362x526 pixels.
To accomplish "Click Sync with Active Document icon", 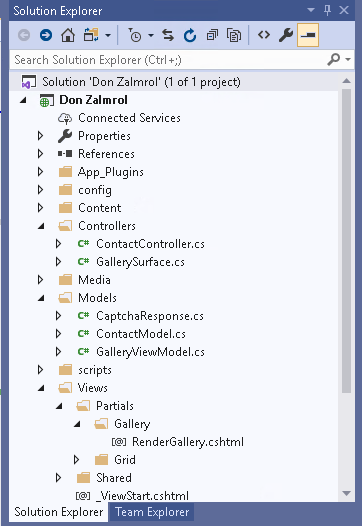I will (168, 35).
